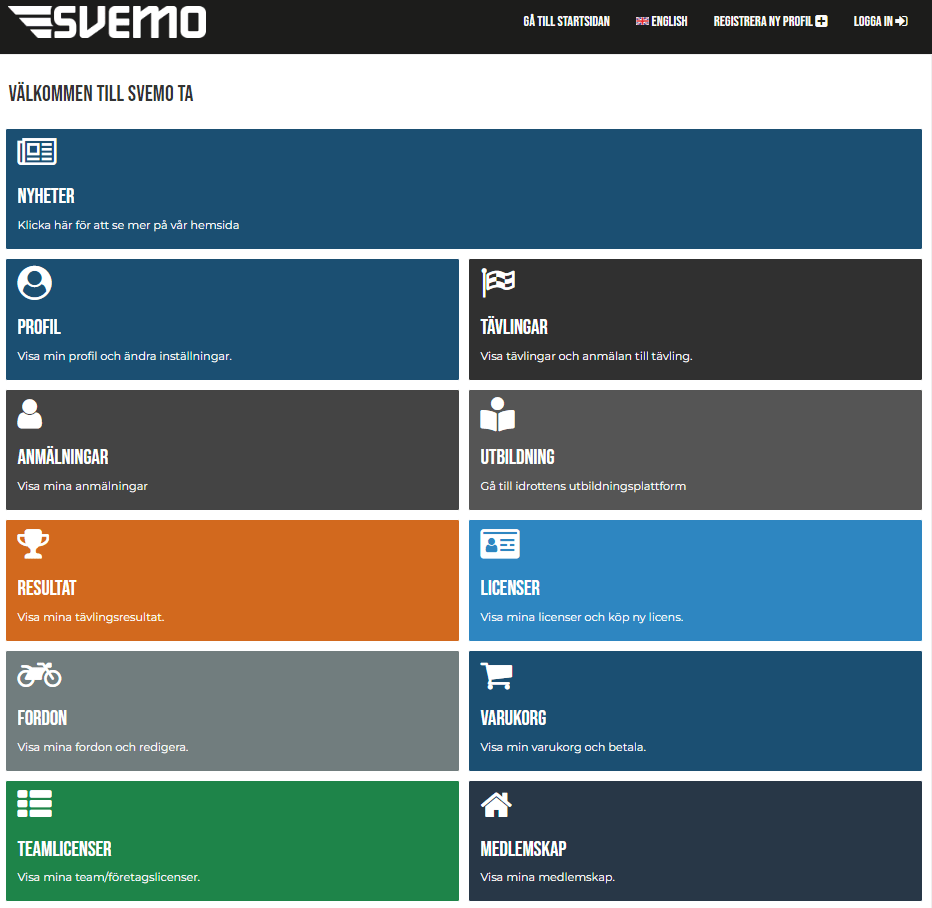Click the house icon for Medlemskap

(x=497, y=804)
